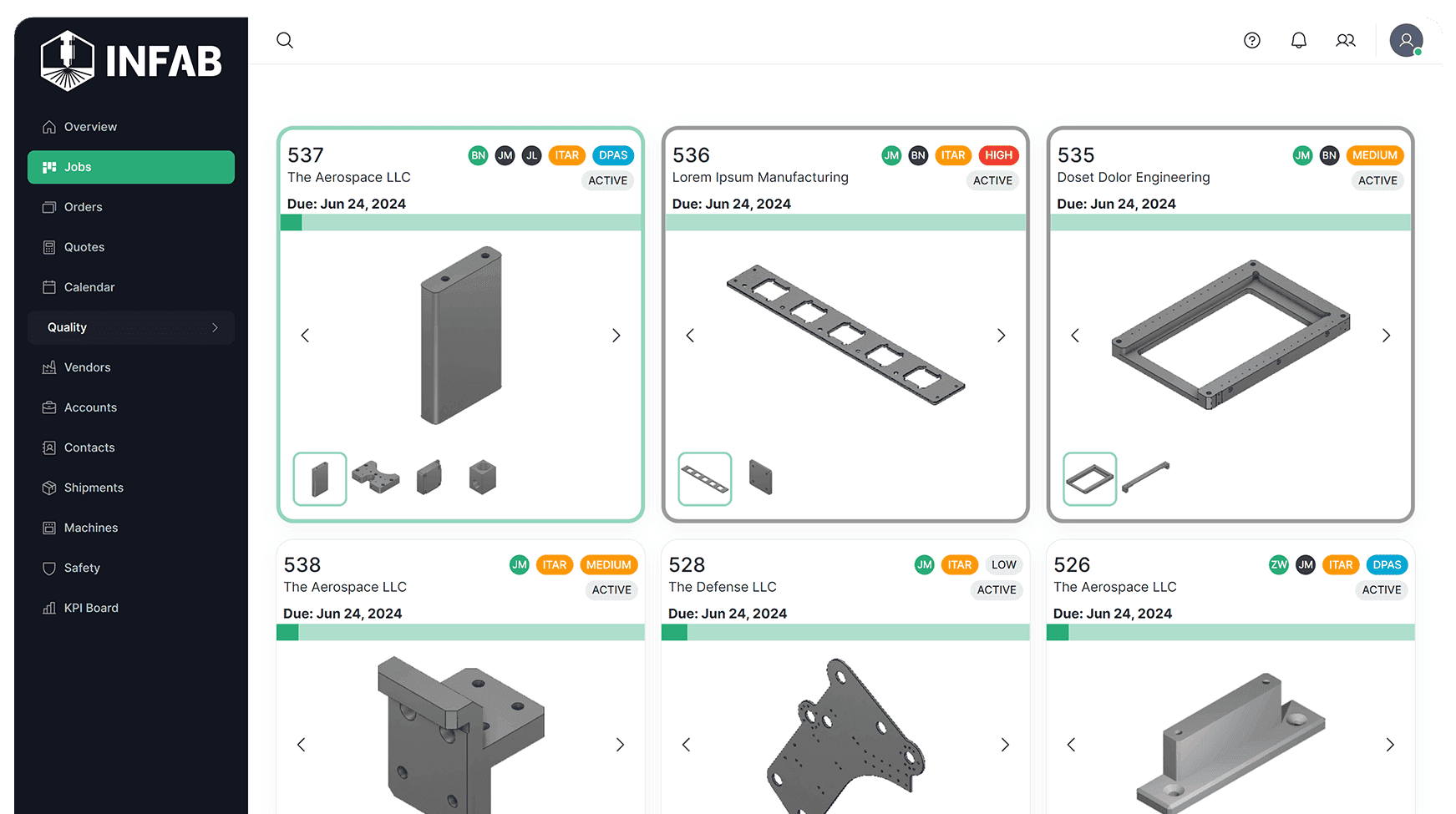This screenshot has width=1456, height=814.
Task: Select the fourth block thumbnail in job 537
Action: click(x=482, y=478)
